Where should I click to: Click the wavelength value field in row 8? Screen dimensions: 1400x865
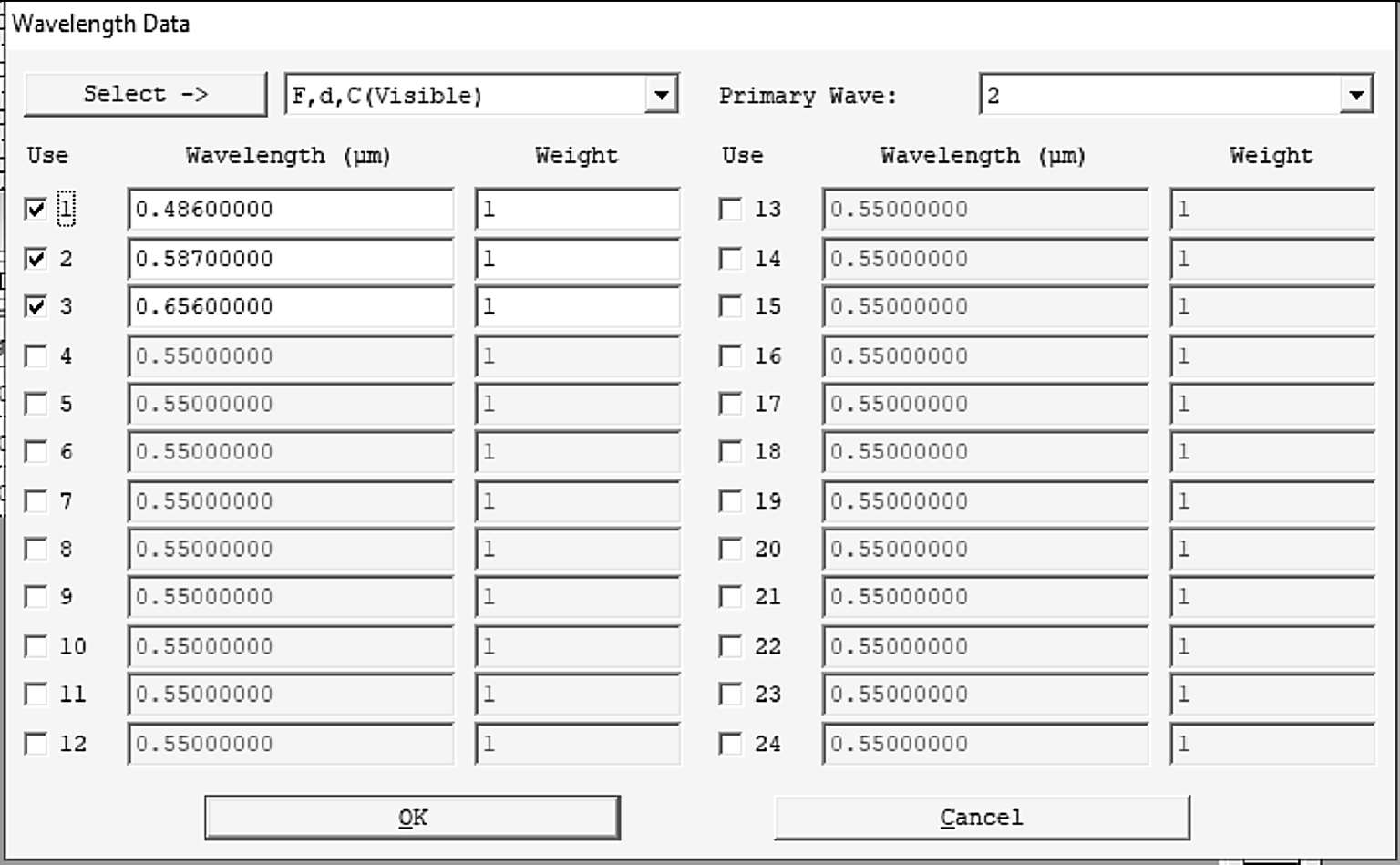291,549
